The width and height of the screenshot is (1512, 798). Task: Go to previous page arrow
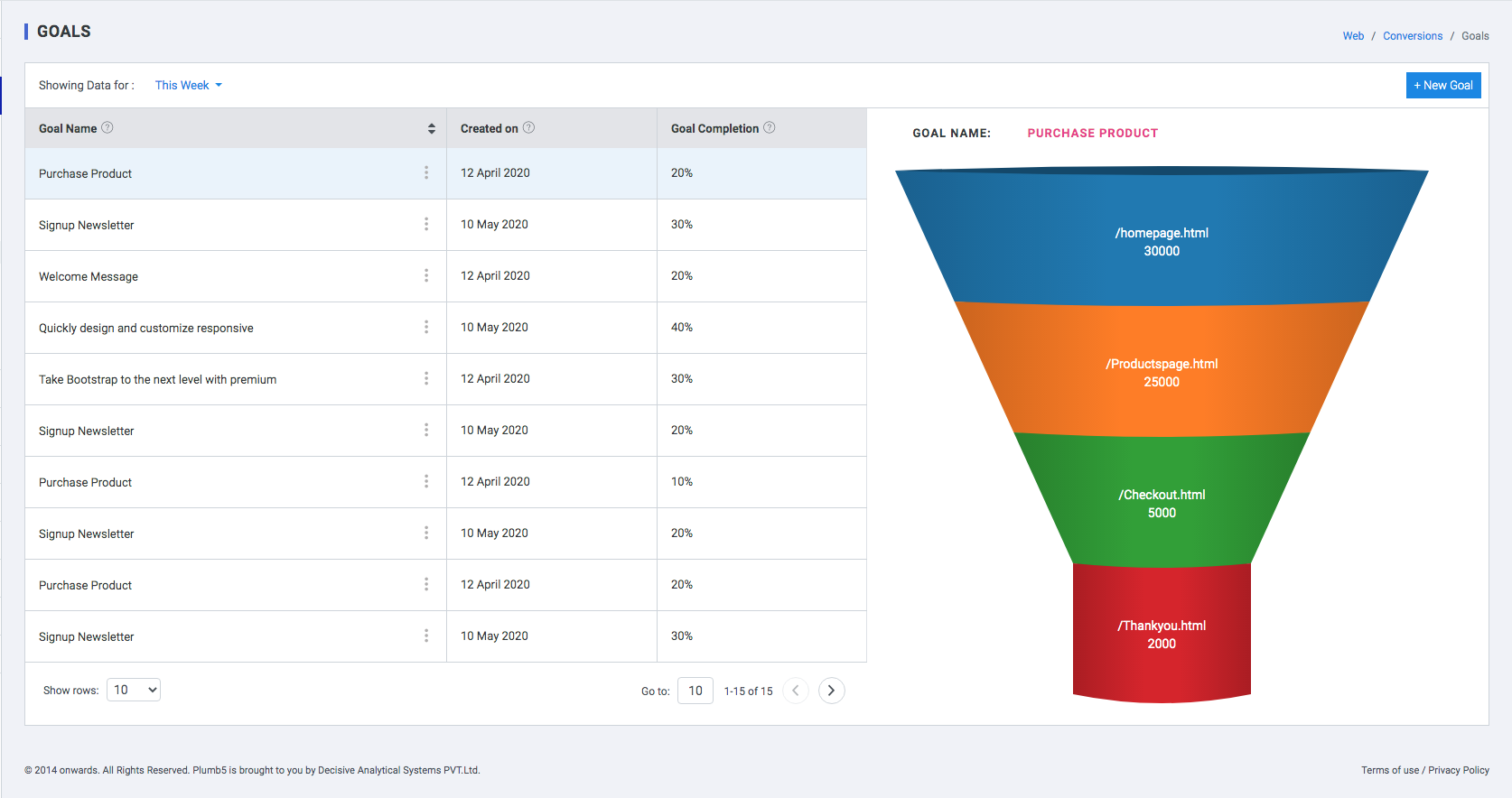(x=796, y=691)
